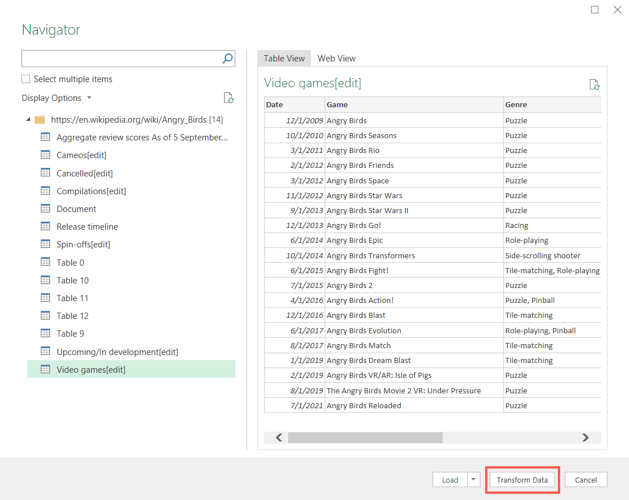Switch to the Table View tab

click(284, 59)
